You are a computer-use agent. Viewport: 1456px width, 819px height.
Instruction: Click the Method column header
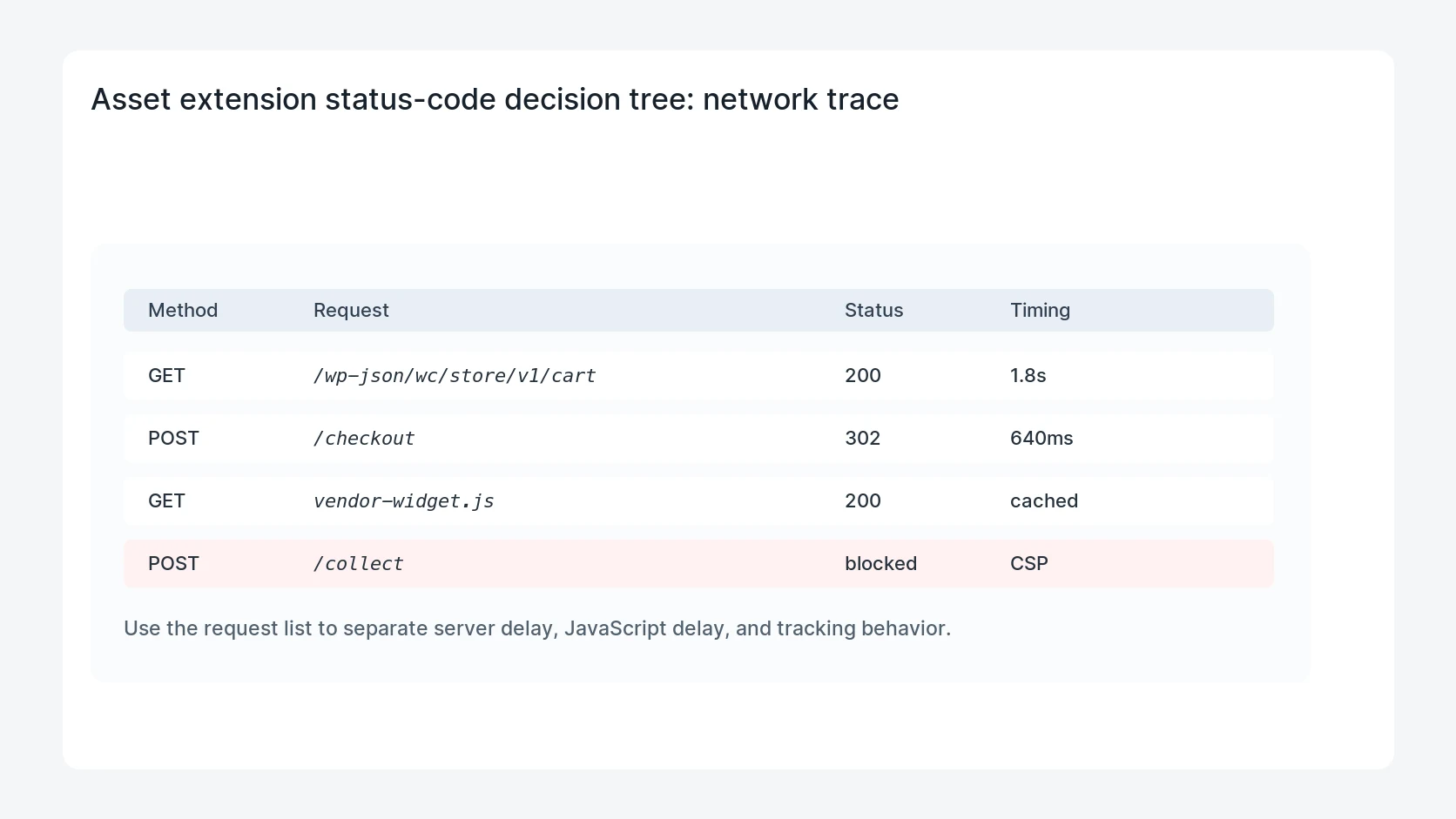pos(183,311)
